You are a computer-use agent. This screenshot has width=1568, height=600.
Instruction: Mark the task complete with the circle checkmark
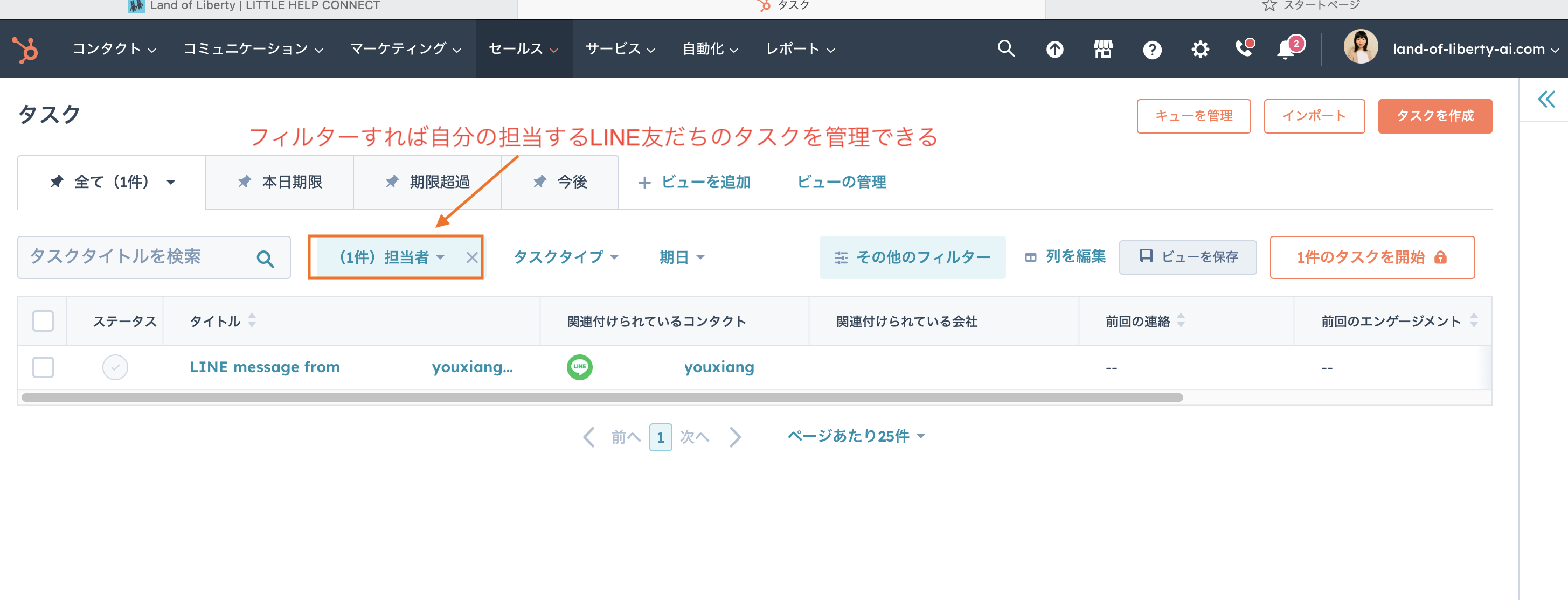click(x=115, y=366)
